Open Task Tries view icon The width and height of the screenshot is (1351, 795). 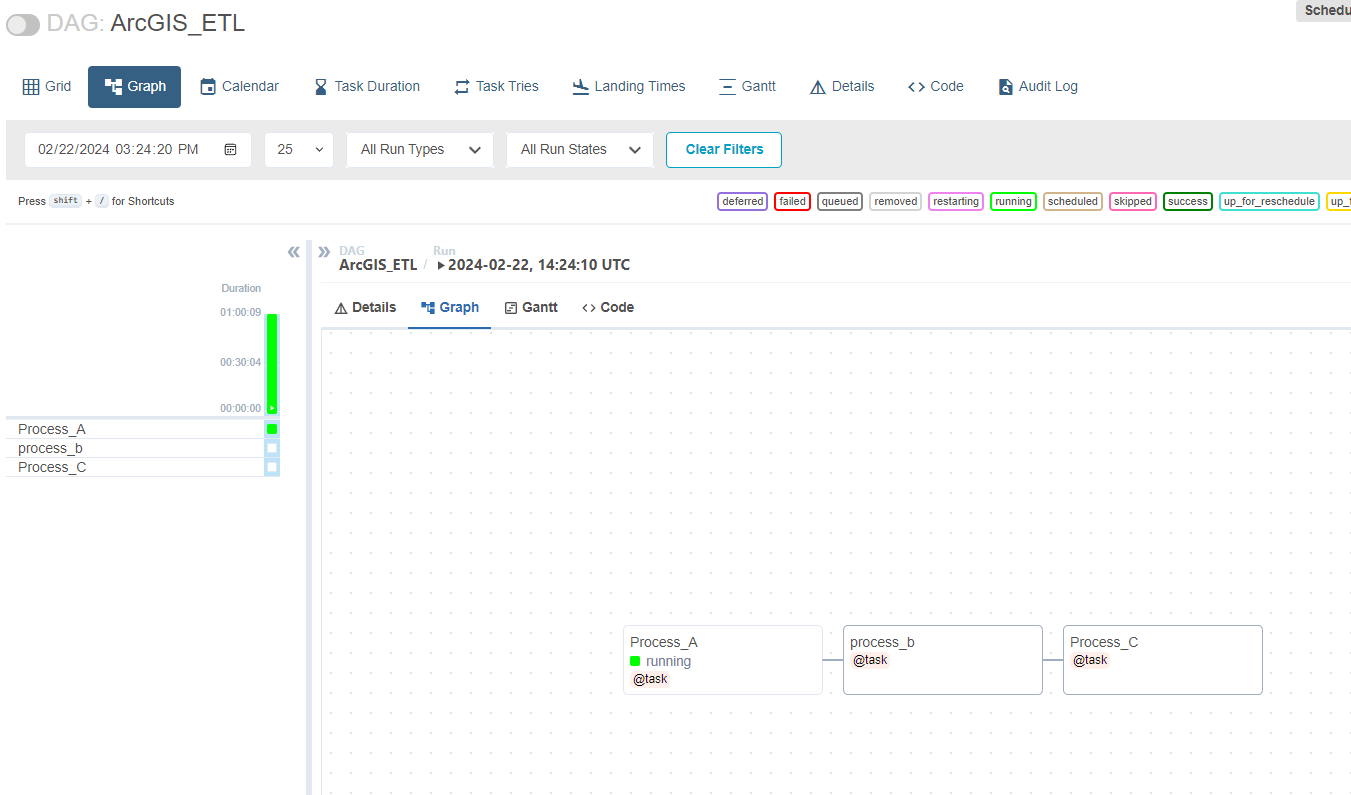tap(459, 86)
